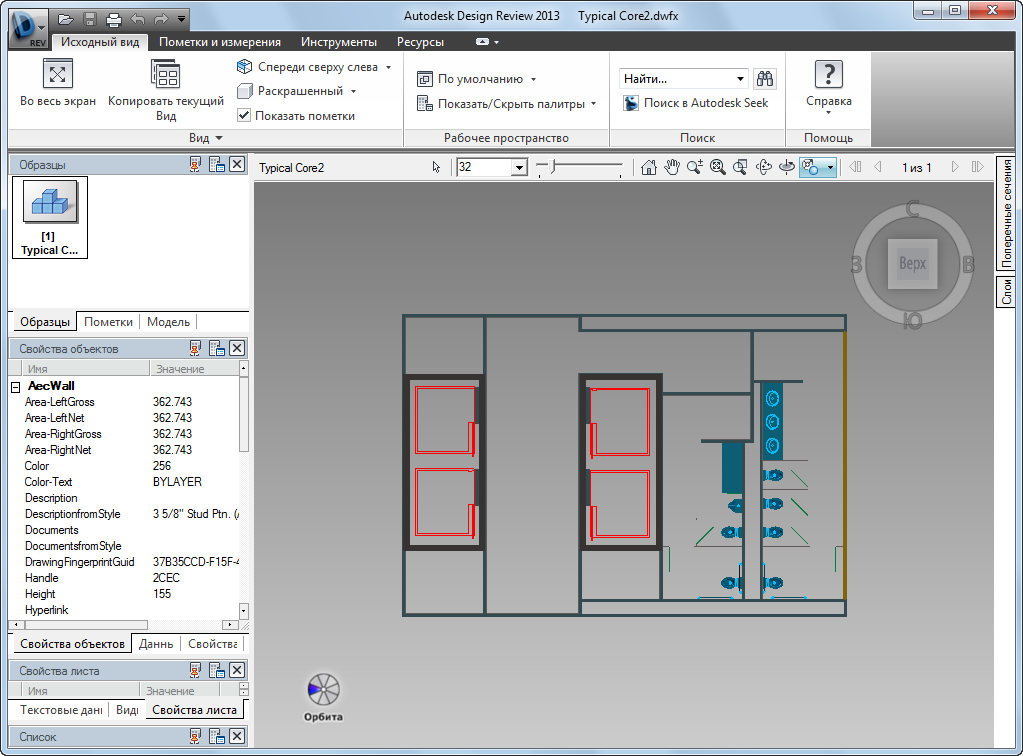Click the Home view icon
Screen dimensions: 1023x756
point(649,168)
